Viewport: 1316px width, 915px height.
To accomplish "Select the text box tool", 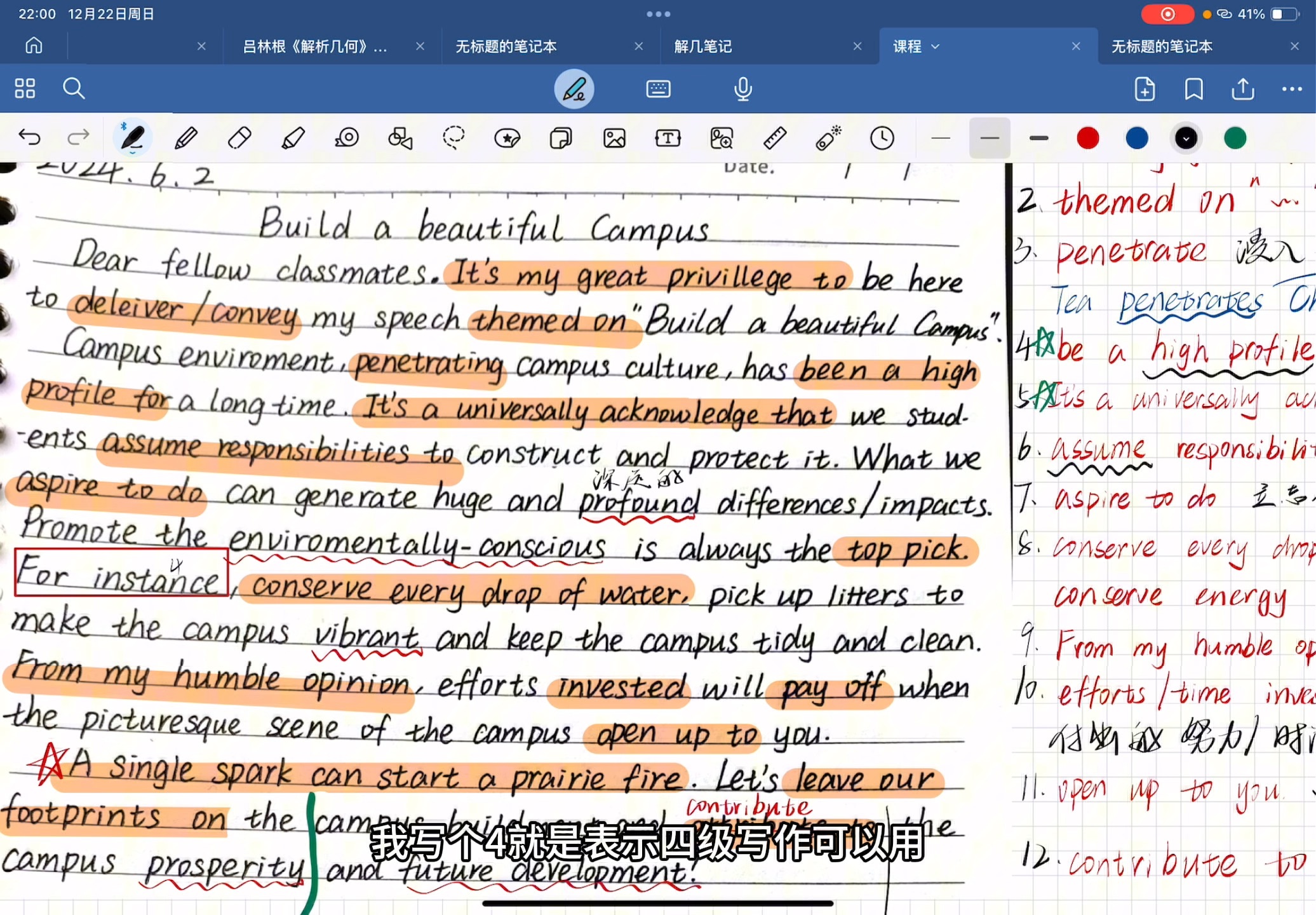I will tap(668, 138).
